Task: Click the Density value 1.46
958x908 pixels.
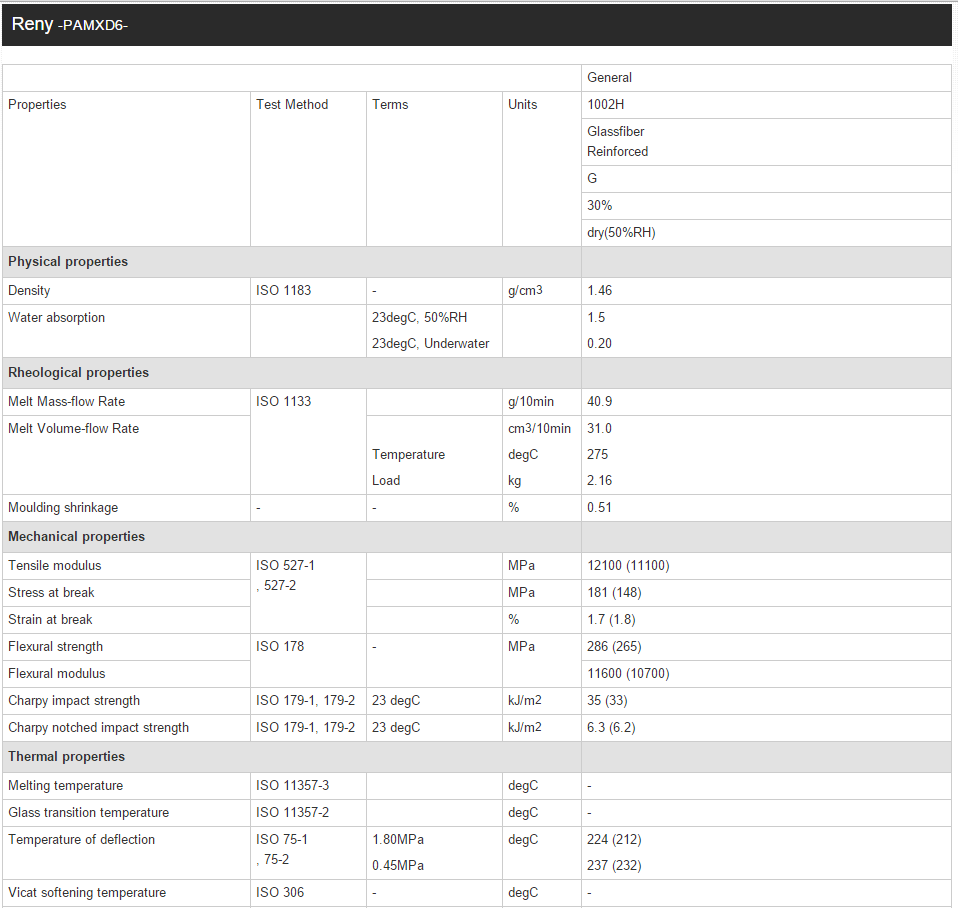Action: click(x=600, y=291)
